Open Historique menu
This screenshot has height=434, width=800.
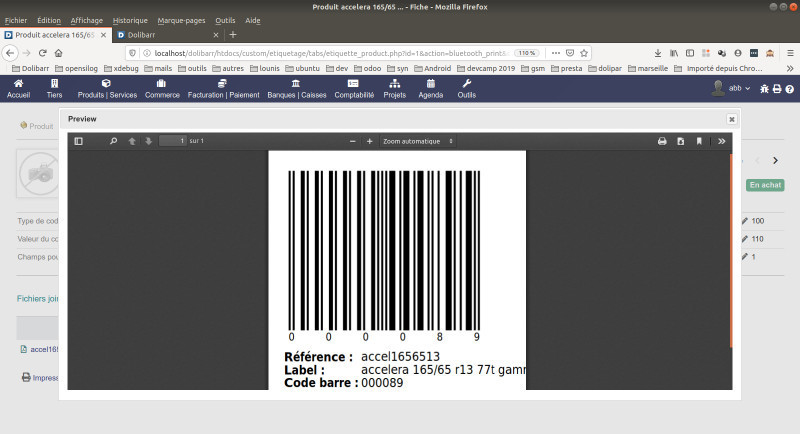[x=130, y=20]
